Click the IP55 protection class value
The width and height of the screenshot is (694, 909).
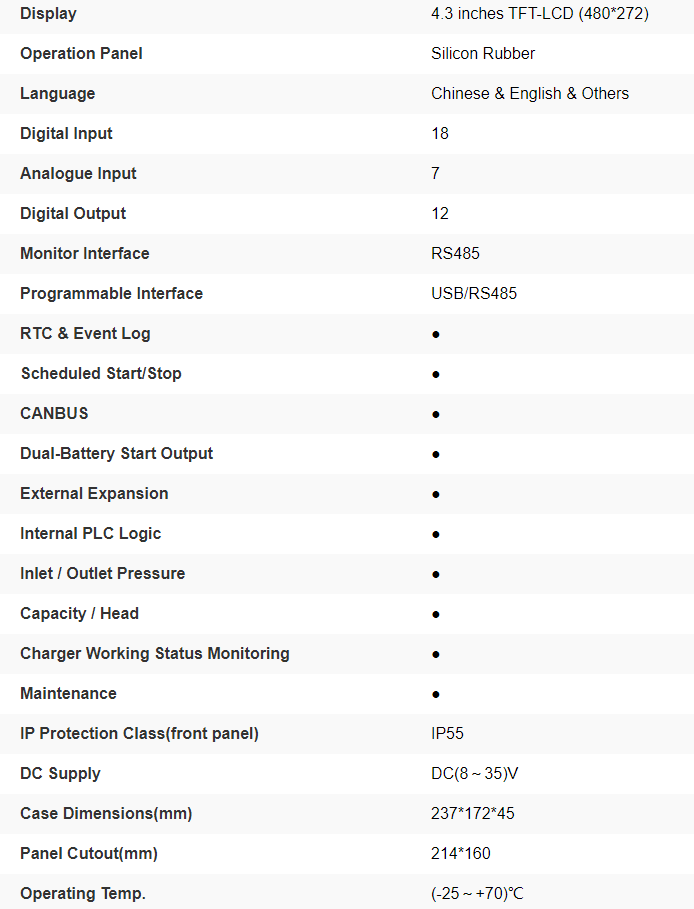pyautogui.click(x=448, y=734)
